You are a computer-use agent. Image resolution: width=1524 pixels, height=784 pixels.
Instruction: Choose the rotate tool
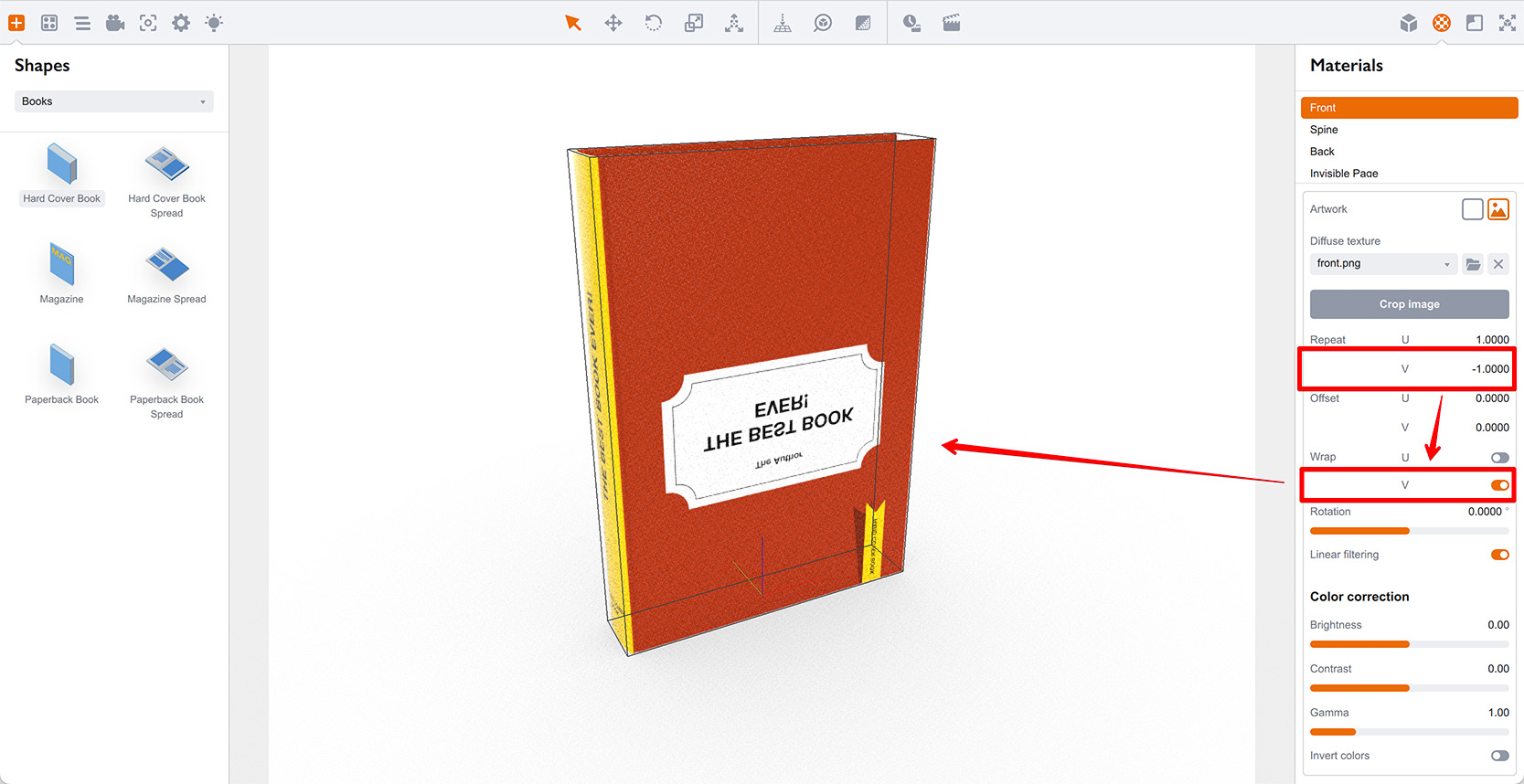(654, 23)
